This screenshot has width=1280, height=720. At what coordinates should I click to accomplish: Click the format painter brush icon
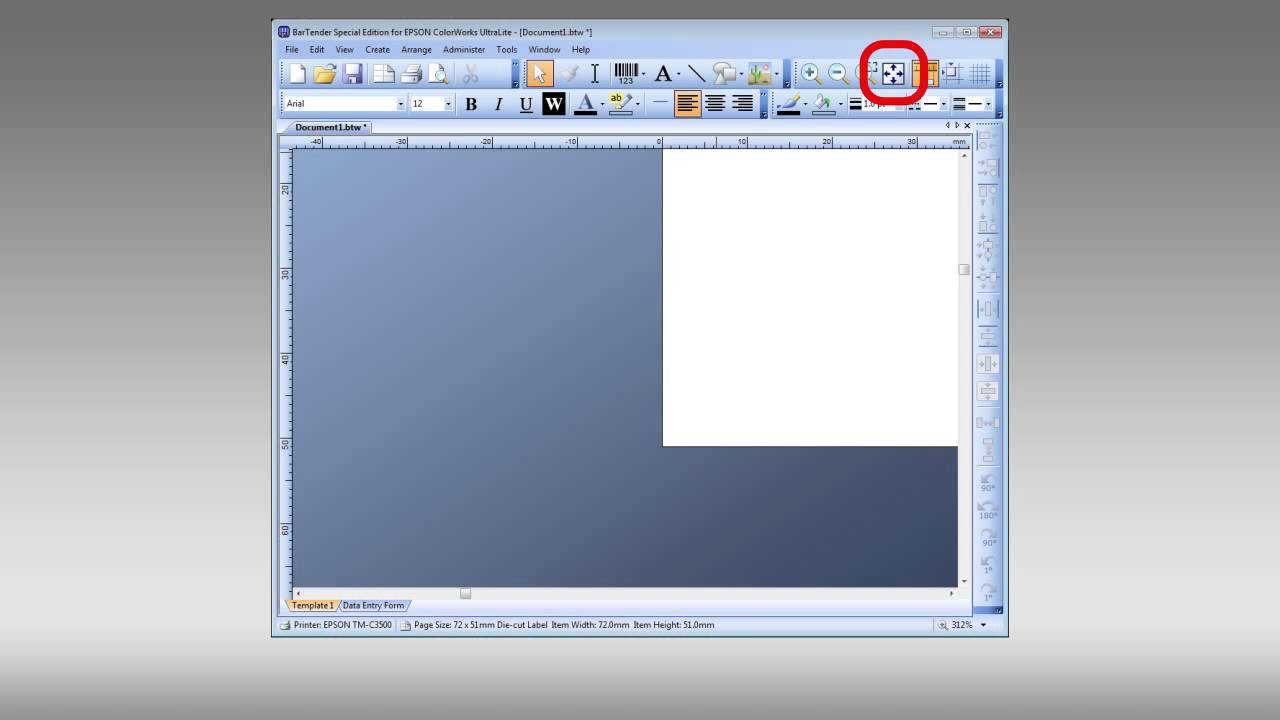point(568,73)
